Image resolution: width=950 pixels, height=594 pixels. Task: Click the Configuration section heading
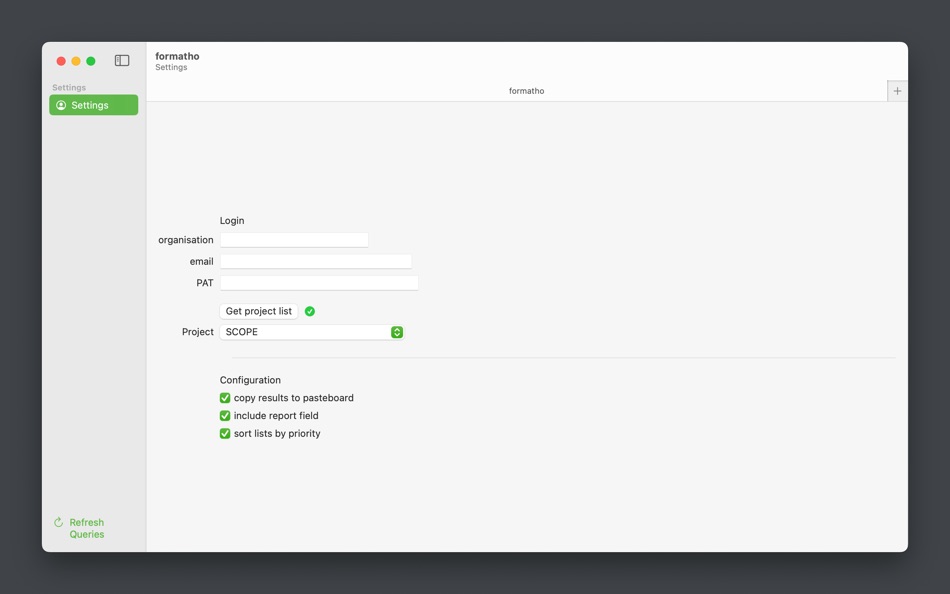click(250, 380)
